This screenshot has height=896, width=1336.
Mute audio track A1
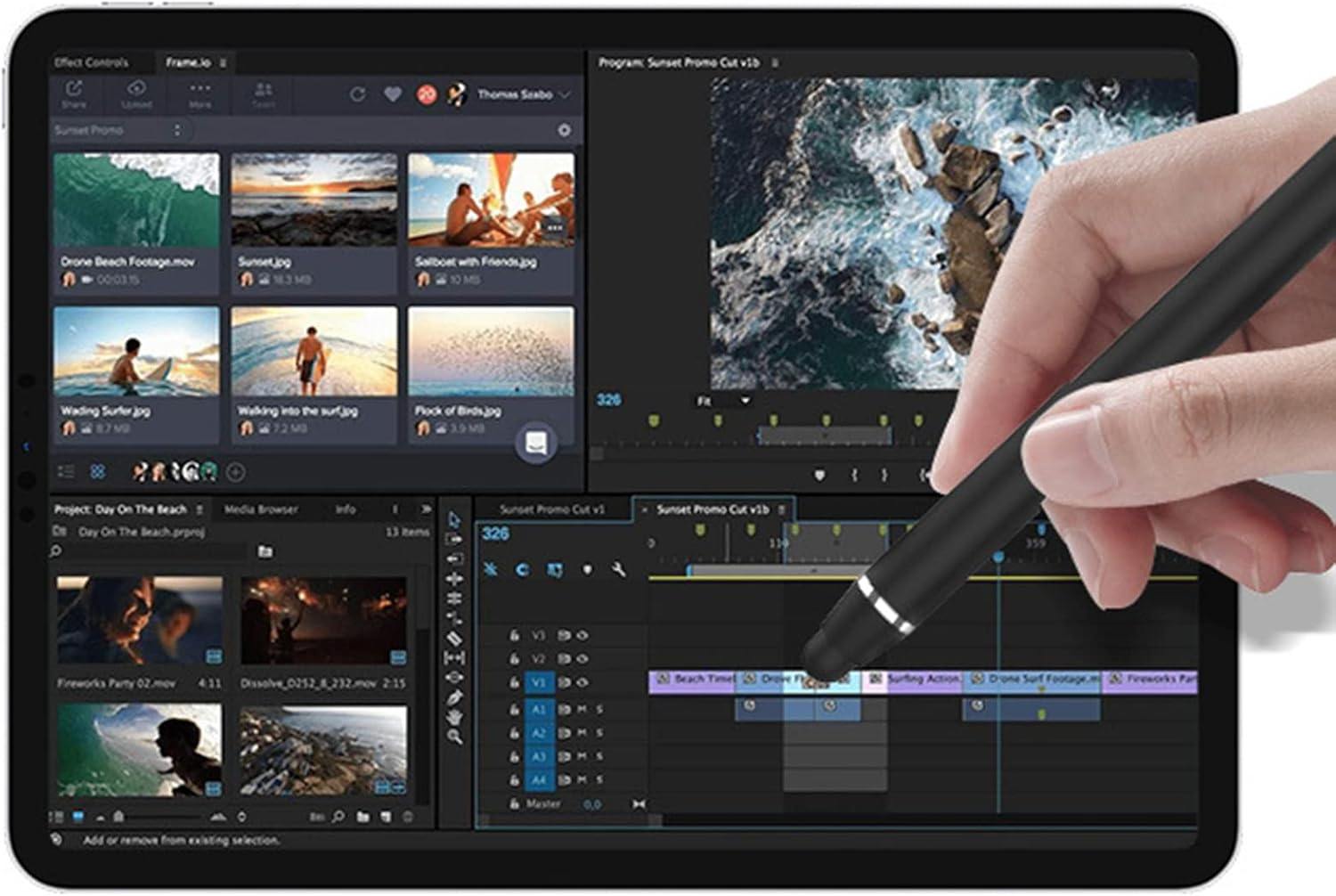pyautogui.click(x=582, y=709)
